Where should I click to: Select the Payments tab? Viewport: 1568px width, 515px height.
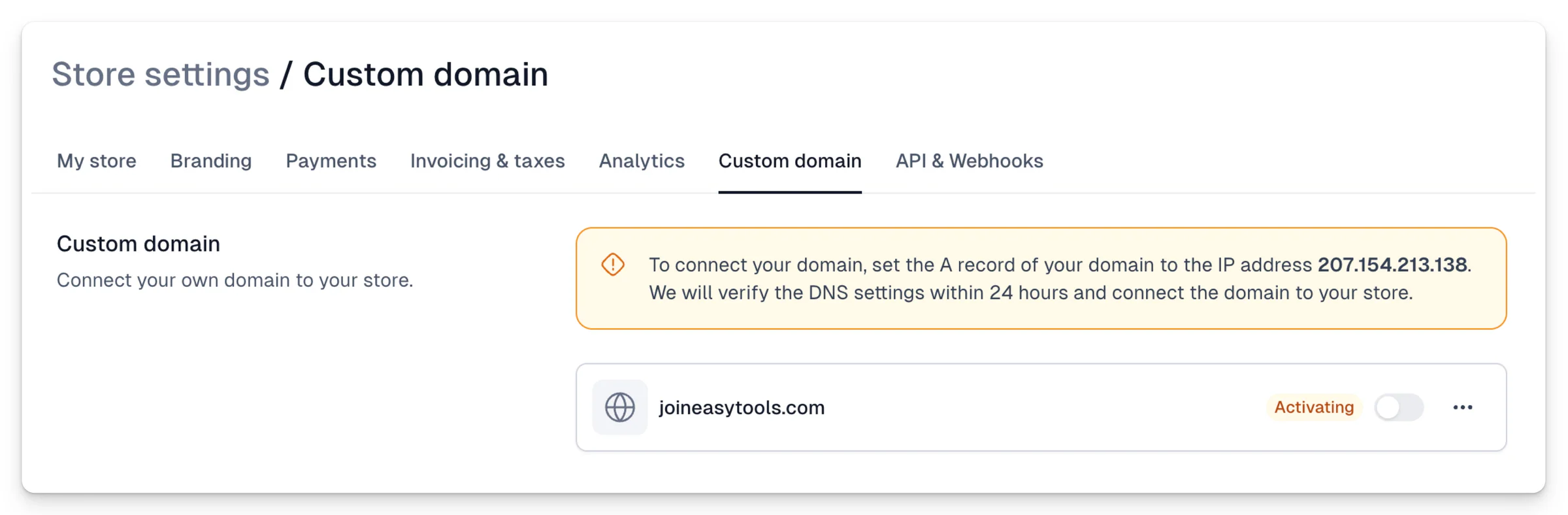331,161
